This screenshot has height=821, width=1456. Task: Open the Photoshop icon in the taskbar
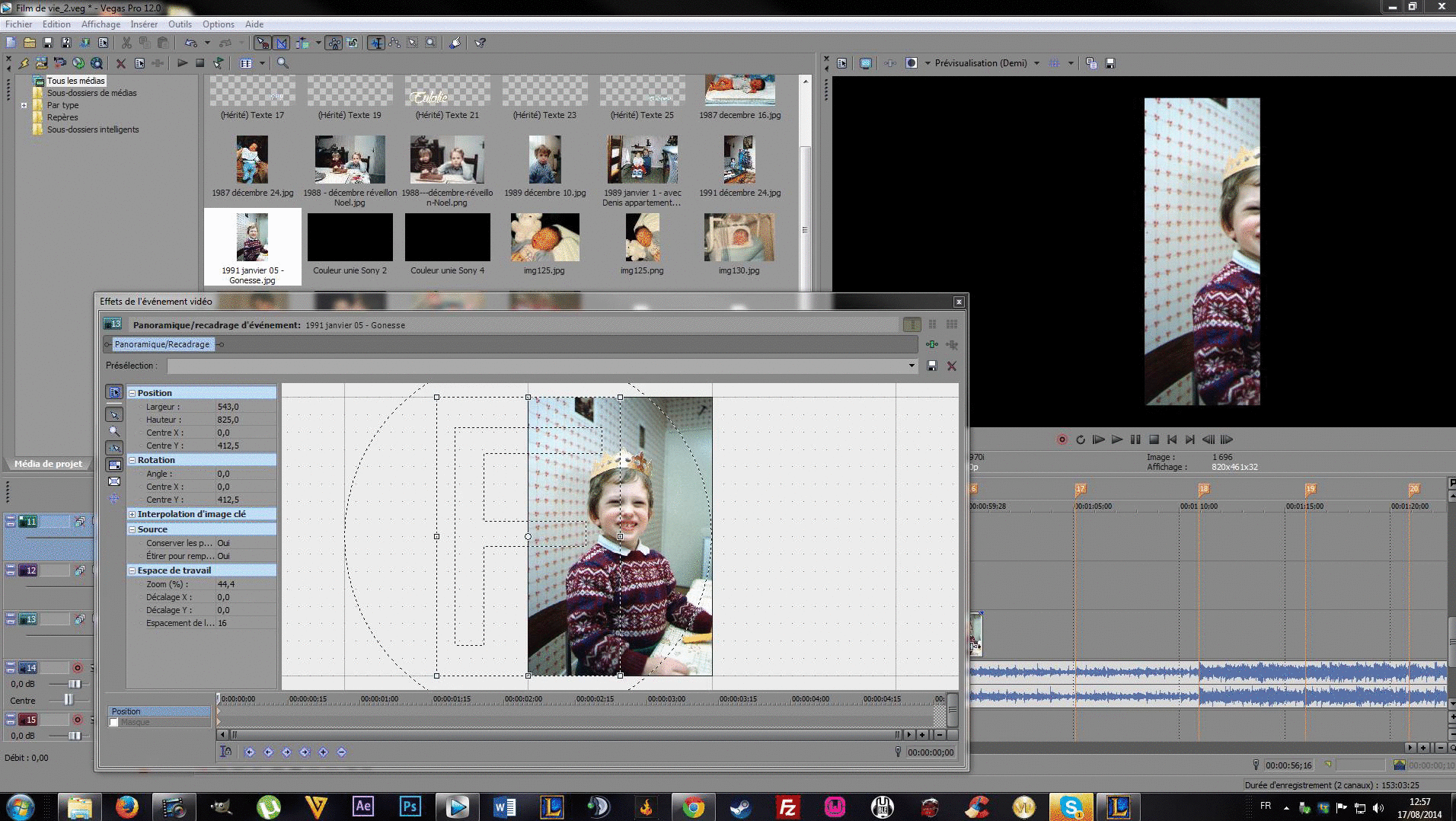410,806
